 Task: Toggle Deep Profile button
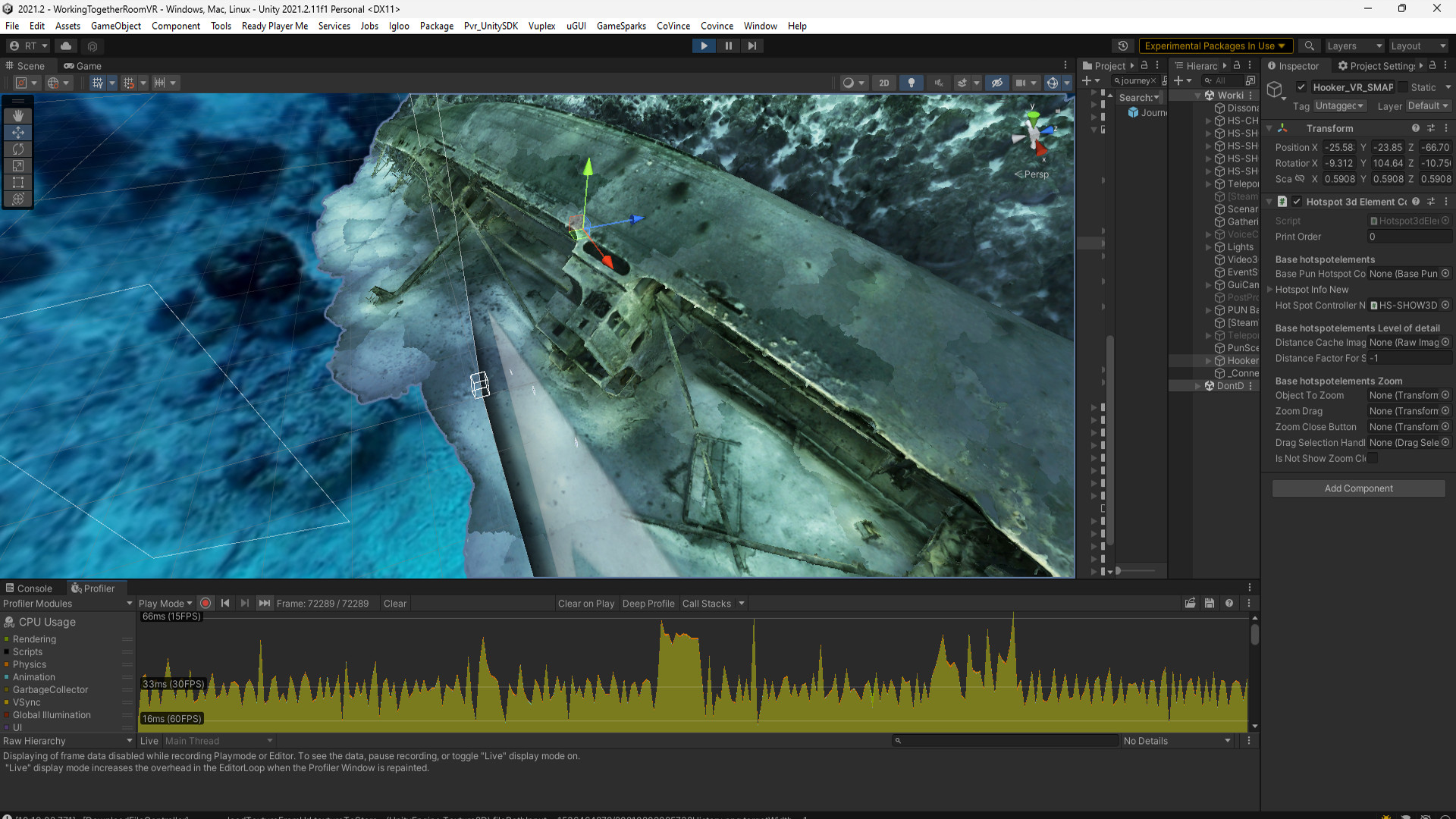click(x=648, y=604)
